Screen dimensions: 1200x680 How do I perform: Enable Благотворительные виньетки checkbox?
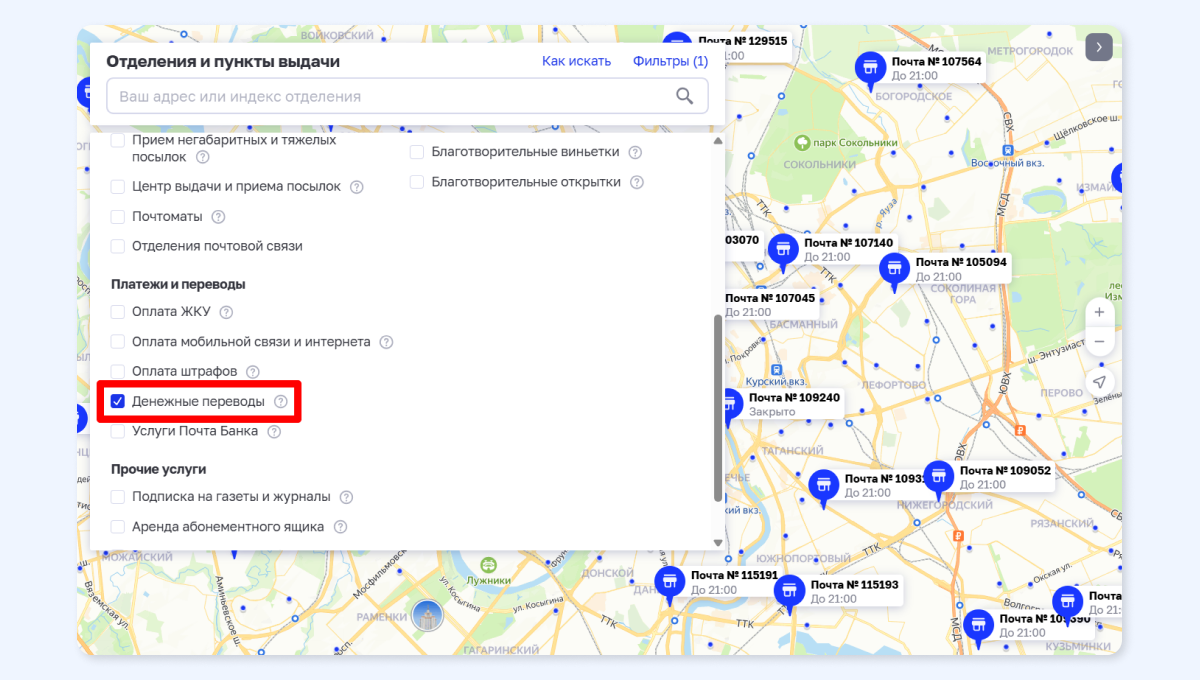(x=417, y=152)
